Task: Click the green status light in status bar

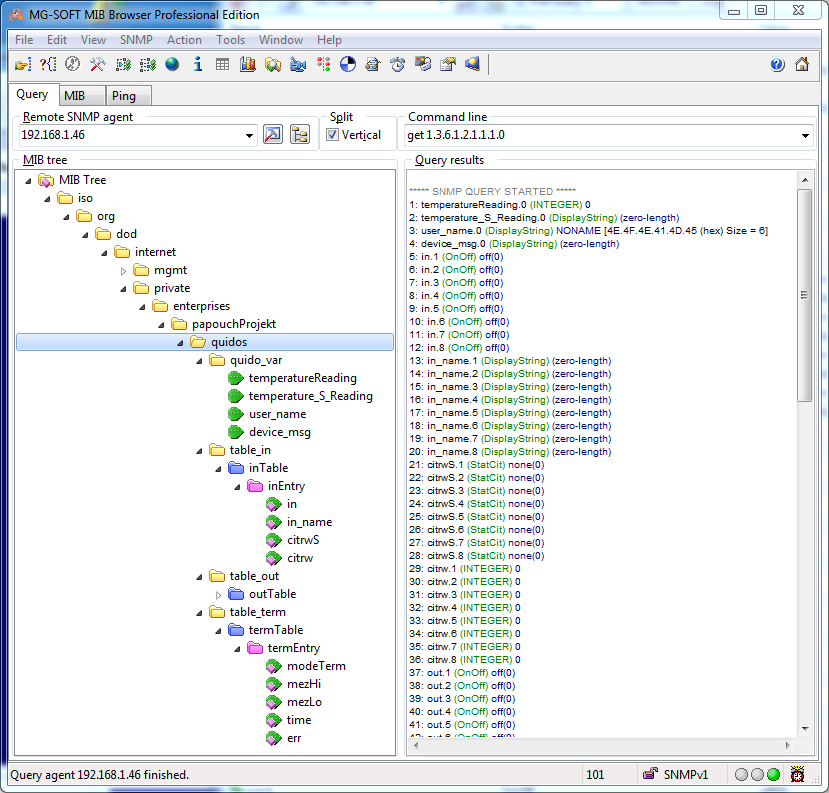Action: click(773, 774)
